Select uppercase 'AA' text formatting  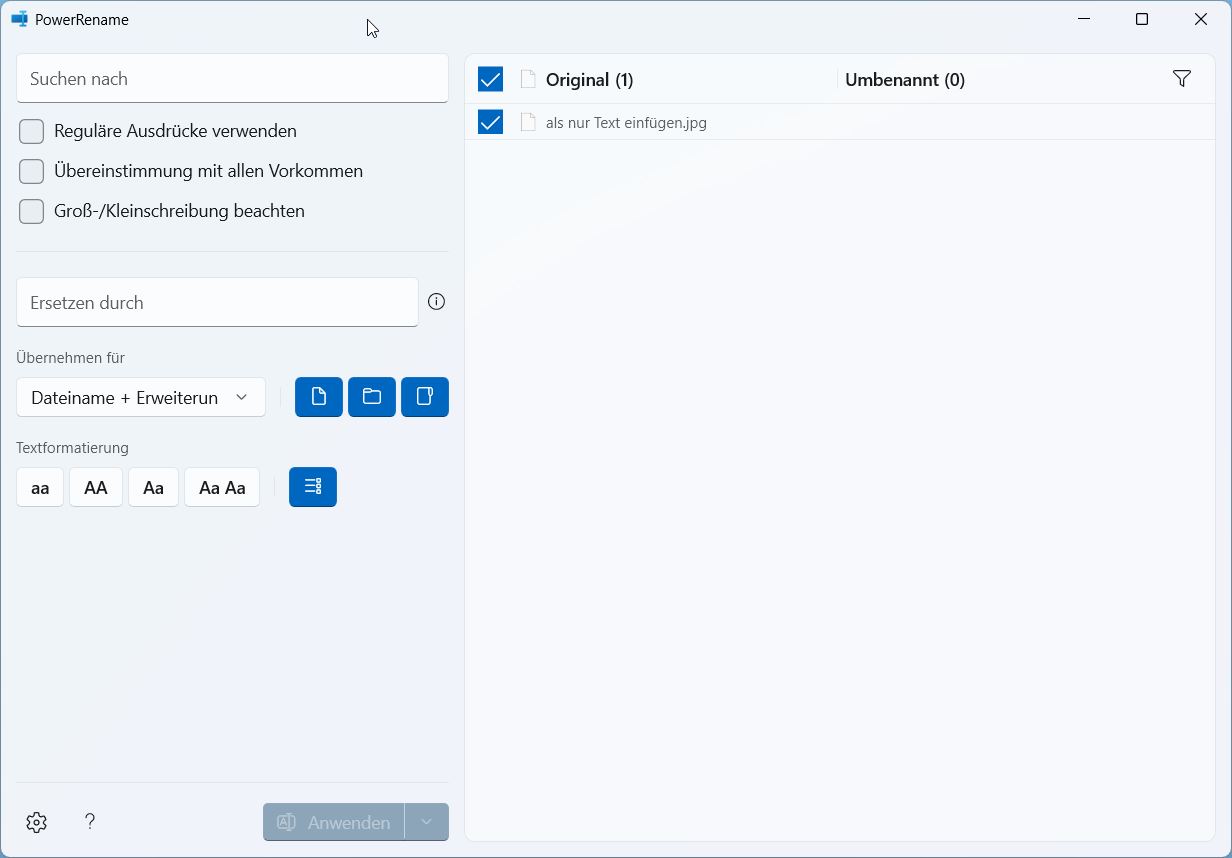pyautogui.click(x=96, y=487)
